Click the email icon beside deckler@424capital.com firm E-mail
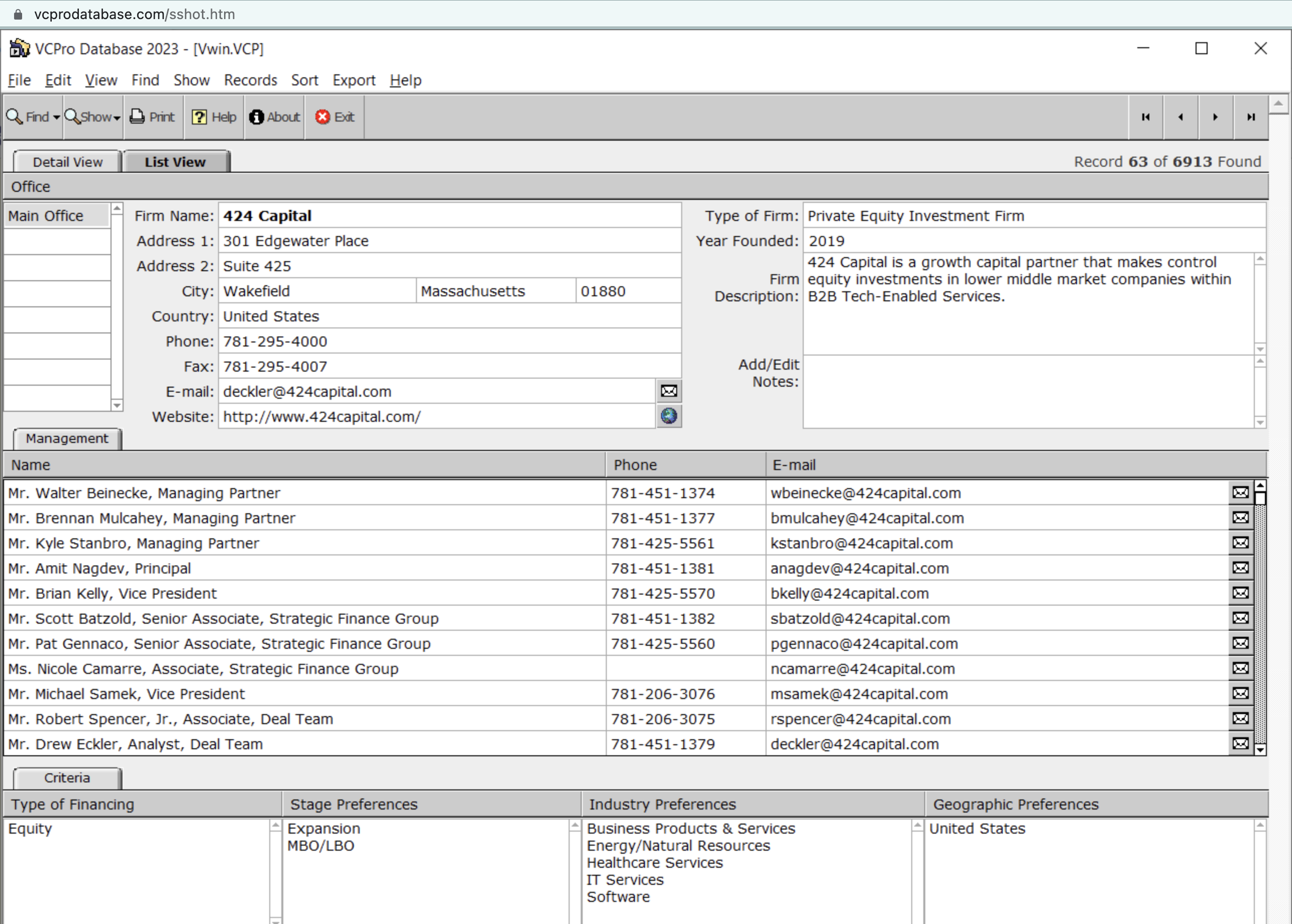 (669, 391)
